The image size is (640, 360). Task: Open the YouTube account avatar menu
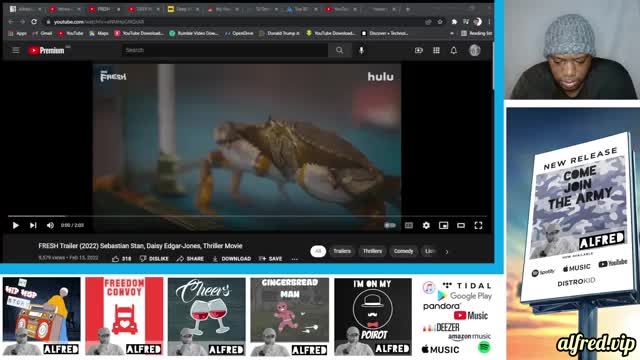click(x=475, y=50)
